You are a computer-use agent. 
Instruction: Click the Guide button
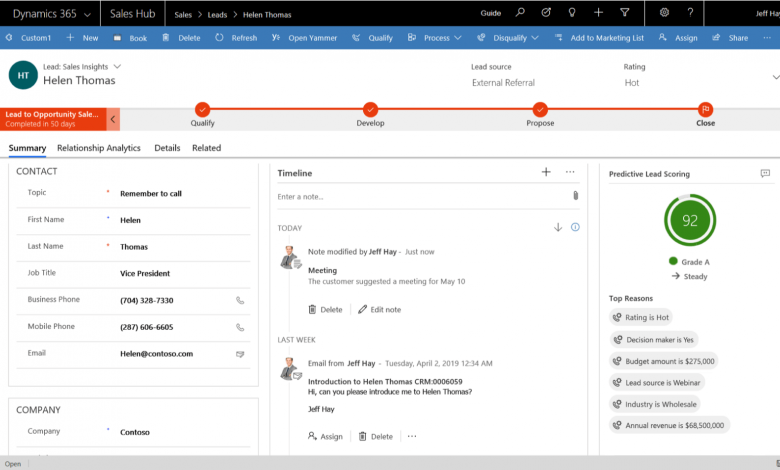(x=490, y=13)
